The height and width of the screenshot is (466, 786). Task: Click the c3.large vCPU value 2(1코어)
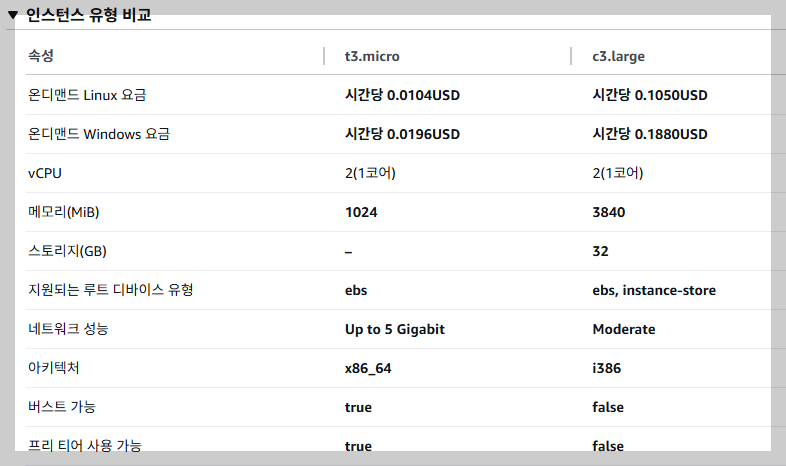point(618,173)
